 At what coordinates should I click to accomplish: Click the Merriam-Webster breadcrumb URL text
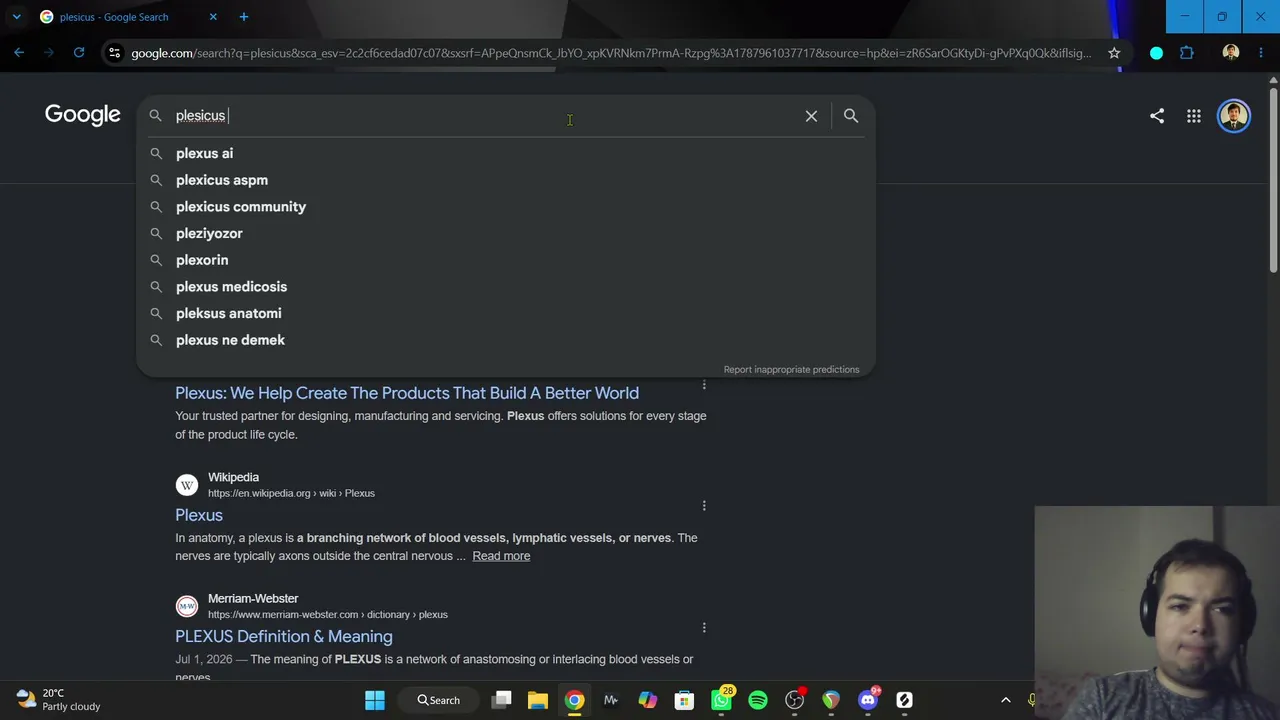328,614
